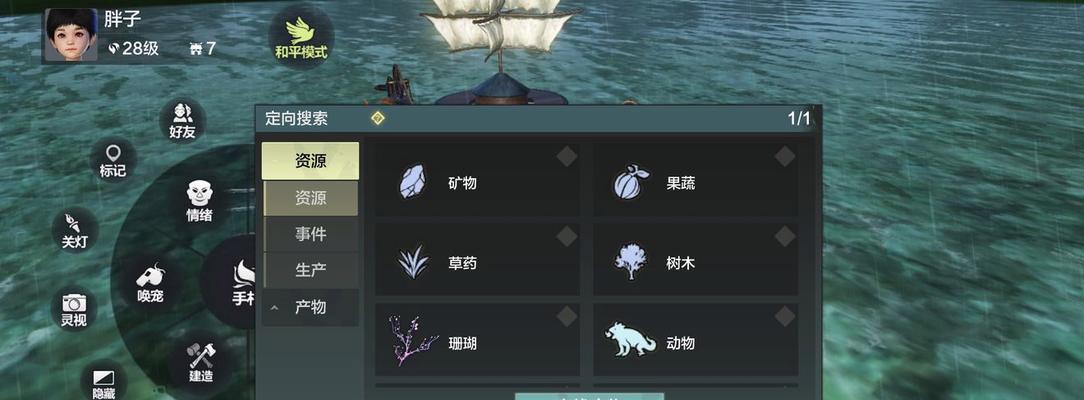
Task: Toggle the diamond marker on 动物 tile
Action: coord(785,316)
